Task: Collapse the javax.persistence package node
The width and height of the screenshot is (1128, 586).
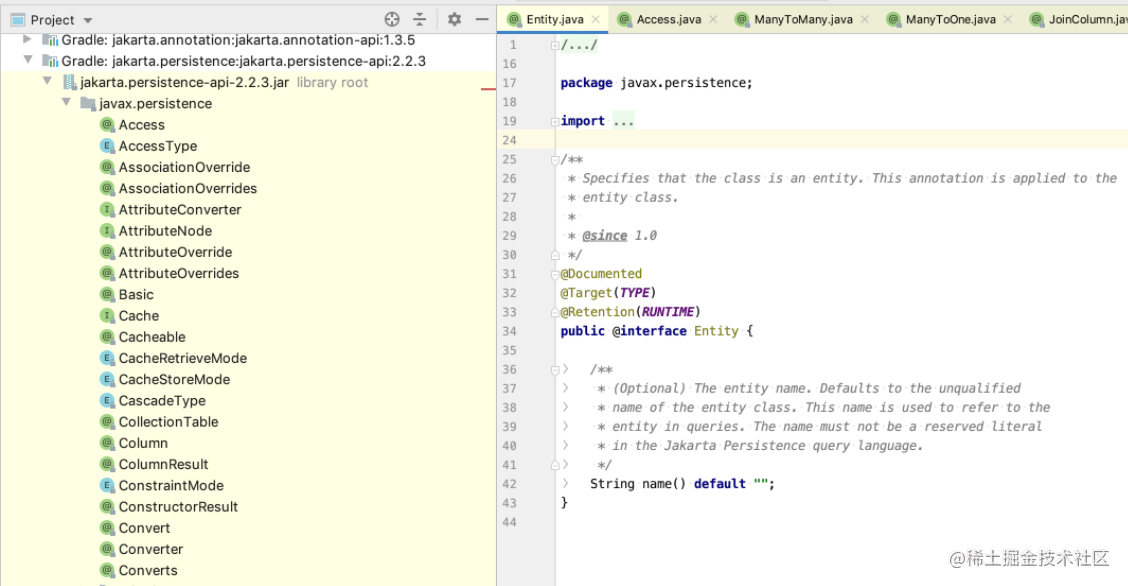Action: (x=66, y=103)
